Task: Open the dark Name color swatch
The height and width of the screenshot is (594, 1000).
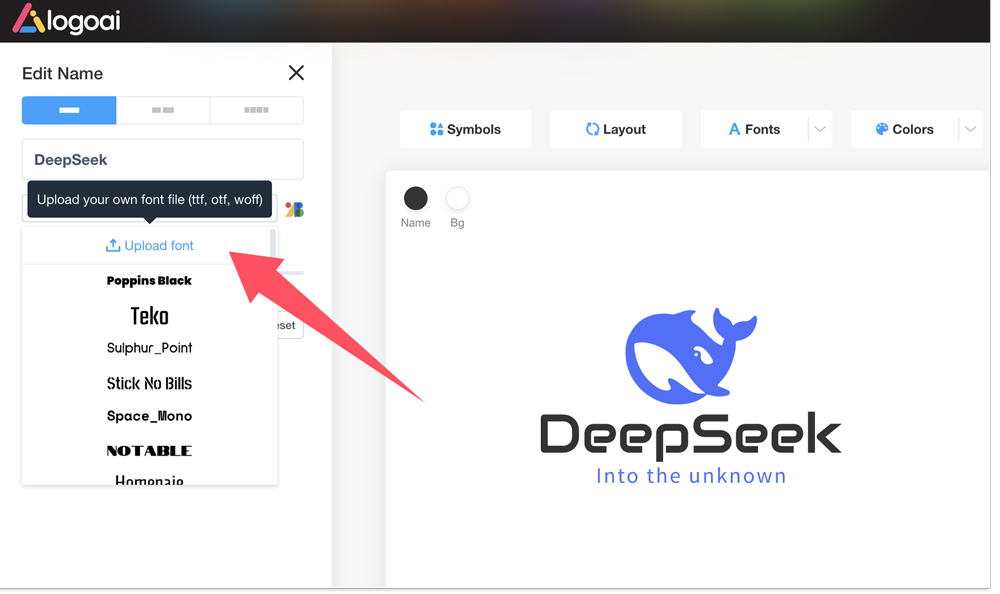Action: click(x=415, y=198)
